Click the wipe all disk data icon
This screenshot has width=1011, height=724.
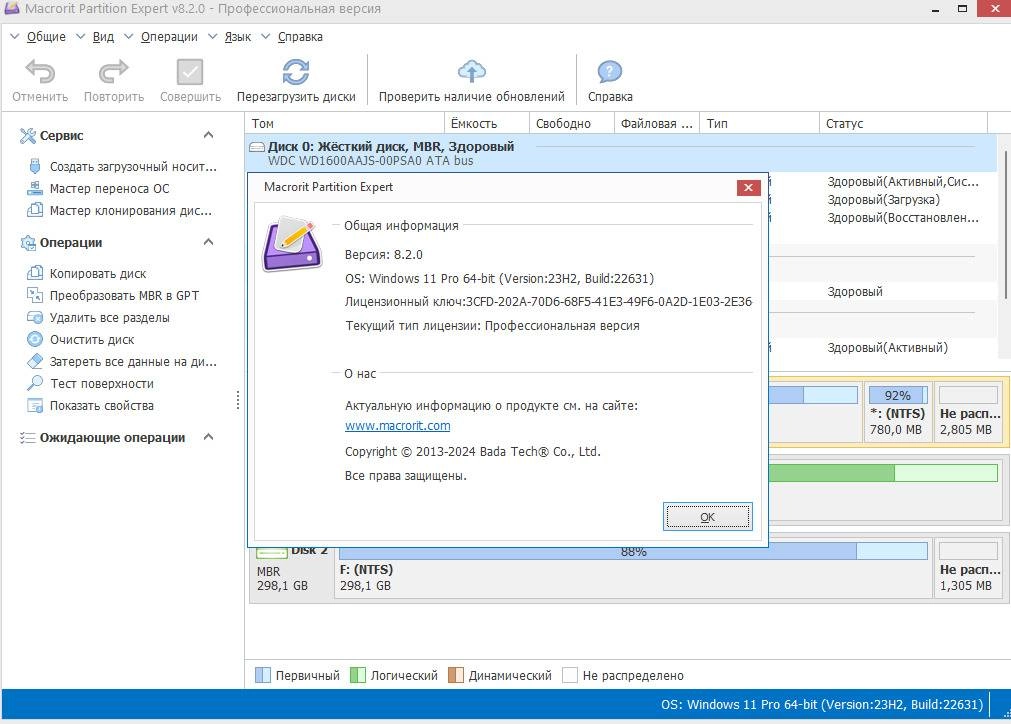[35, 361]
